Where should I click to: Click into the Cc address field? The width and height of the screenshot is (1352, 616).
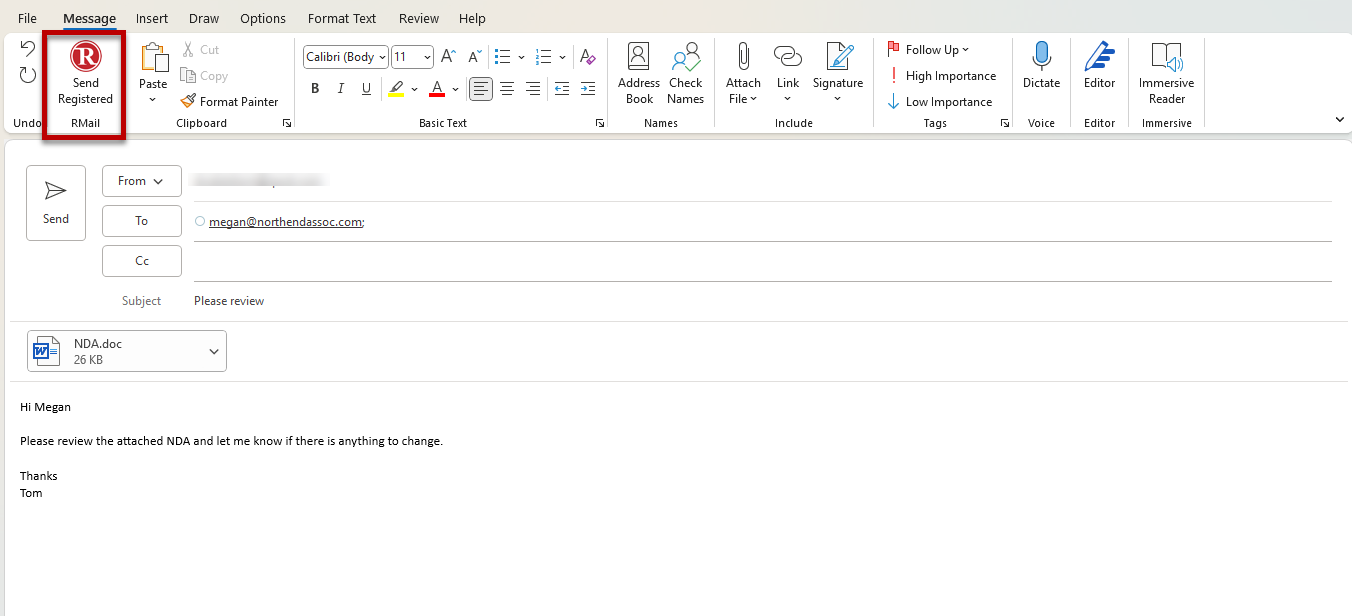(x=762, y=261)
